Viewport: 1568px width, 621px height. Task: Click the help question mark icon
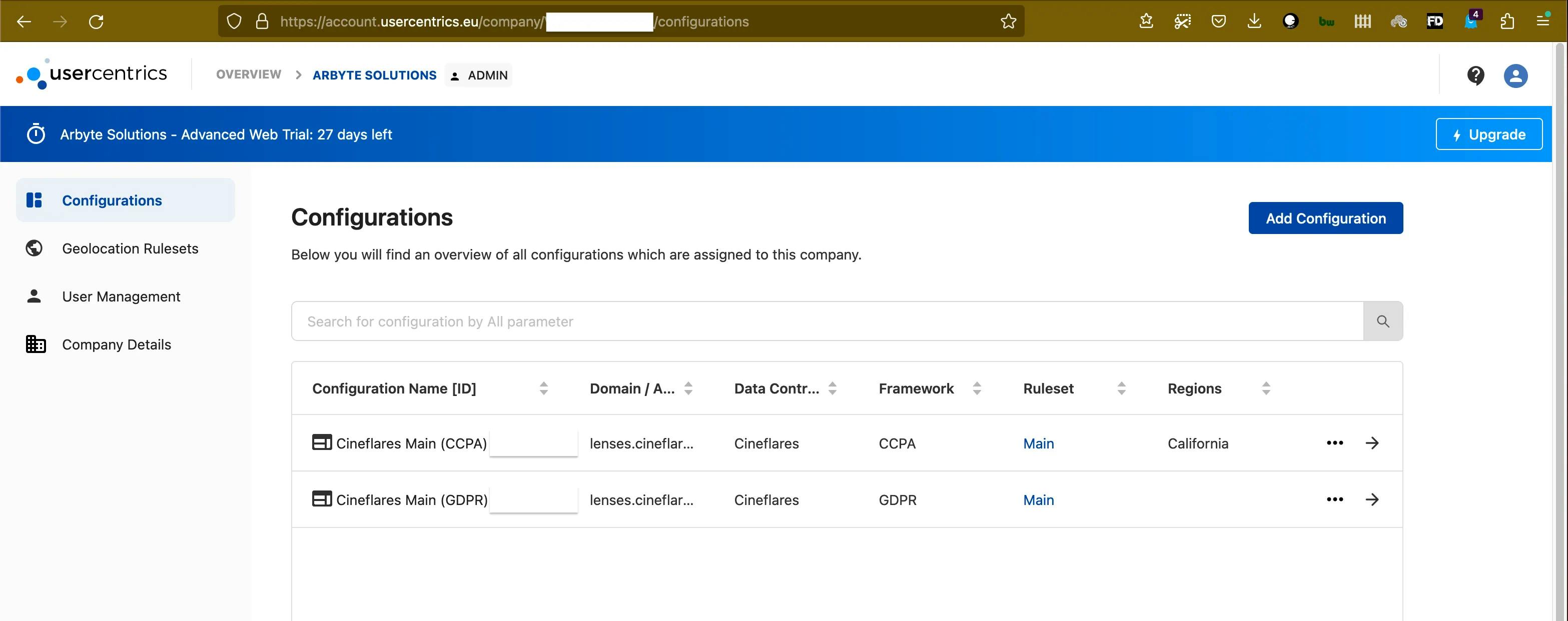(x=1475, y=75)
